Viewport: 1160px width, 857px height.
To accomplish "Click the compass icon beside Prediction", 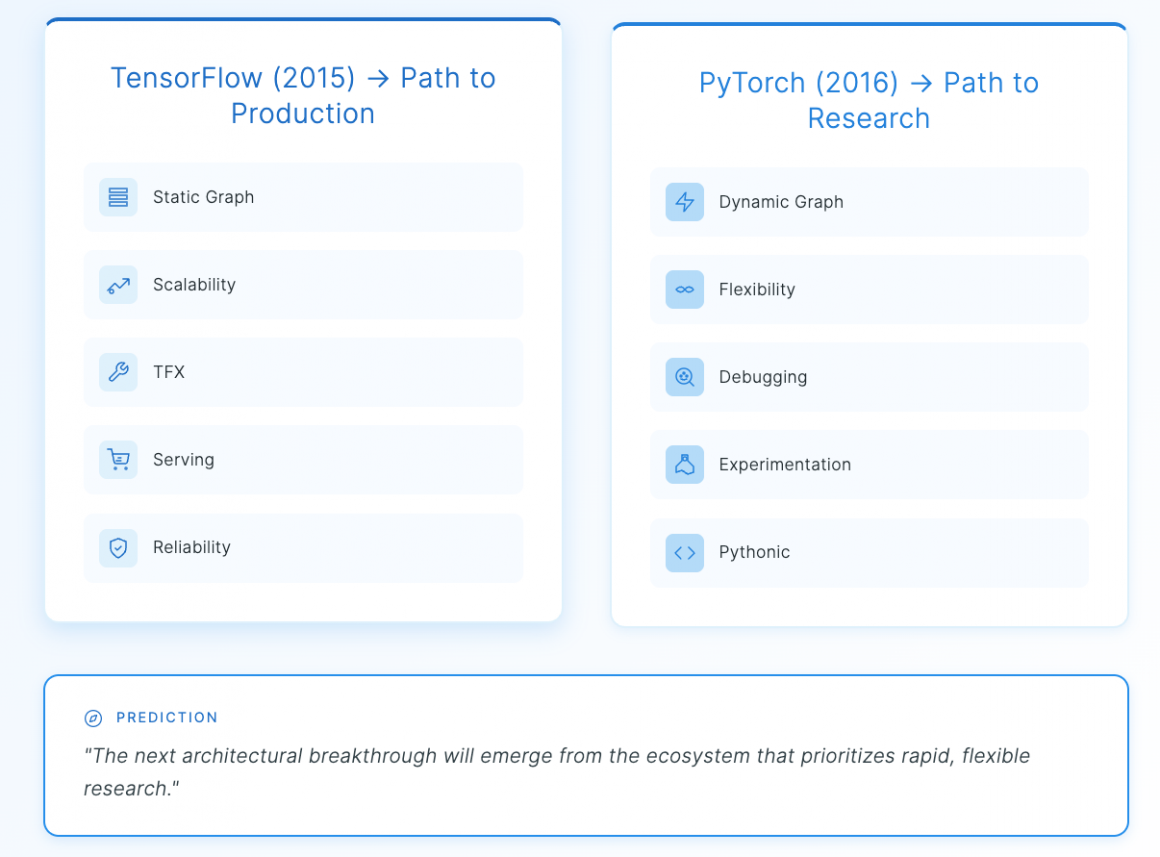I will [93, 718].
